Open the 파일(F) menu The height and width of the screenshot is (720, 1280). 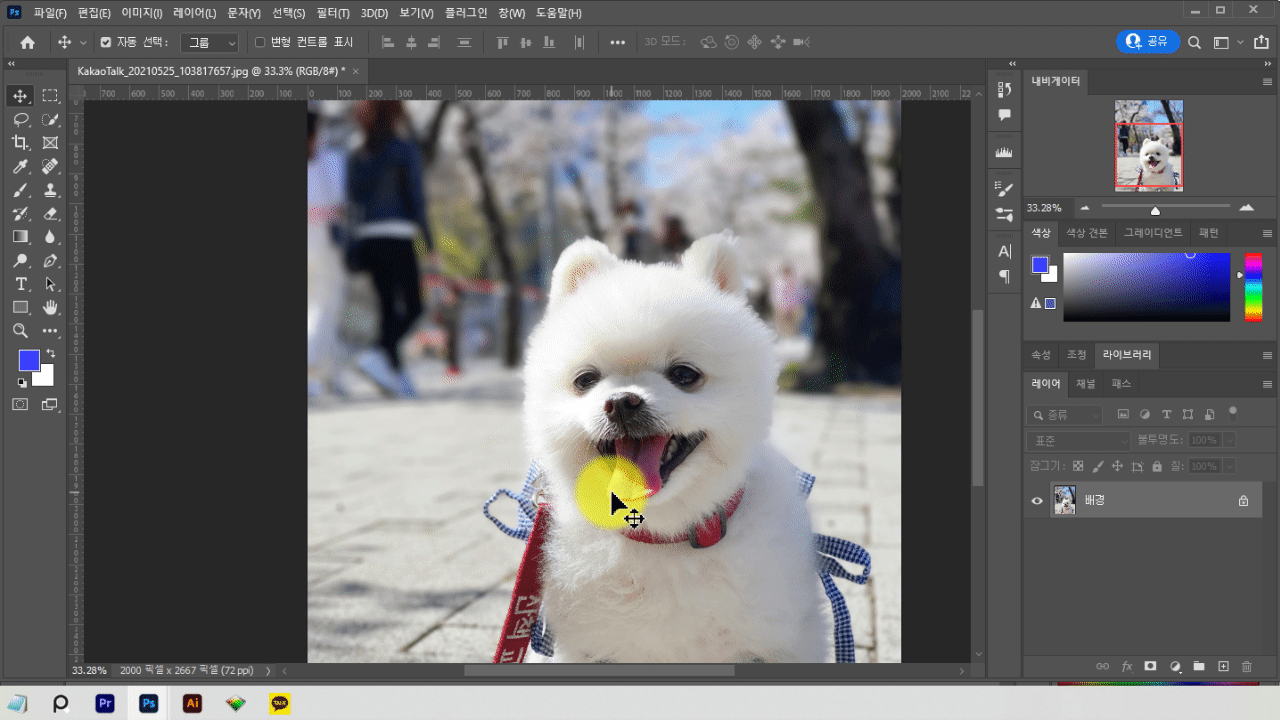[x=50, y=13]
